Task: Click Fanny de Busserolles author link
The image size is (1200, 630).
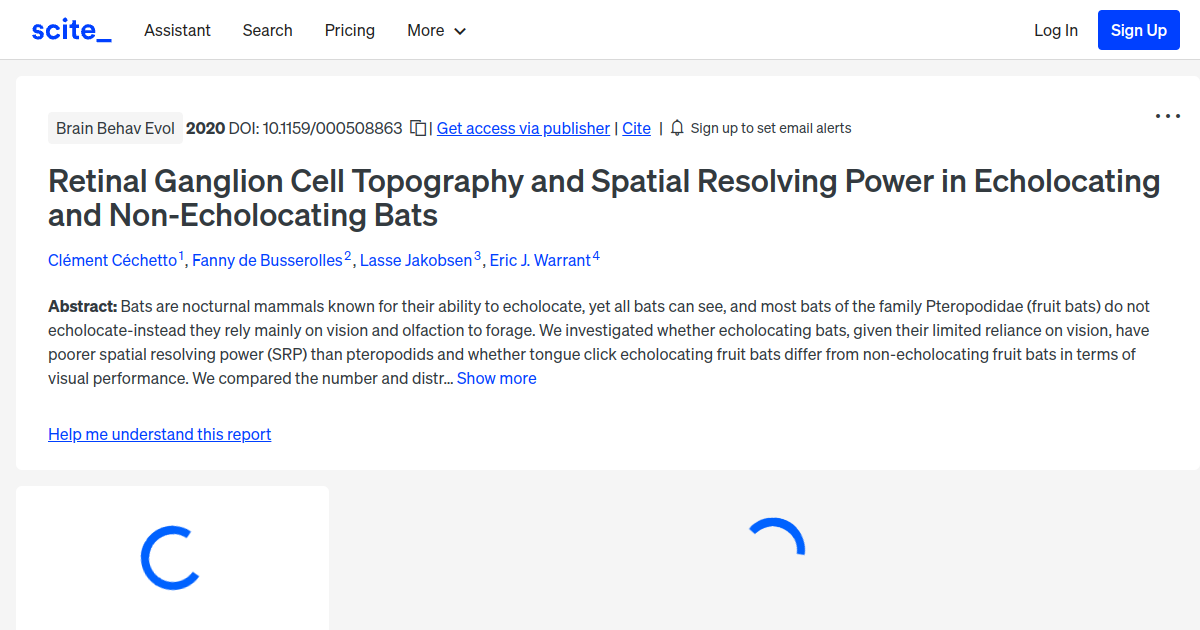Action: (267, 260)
